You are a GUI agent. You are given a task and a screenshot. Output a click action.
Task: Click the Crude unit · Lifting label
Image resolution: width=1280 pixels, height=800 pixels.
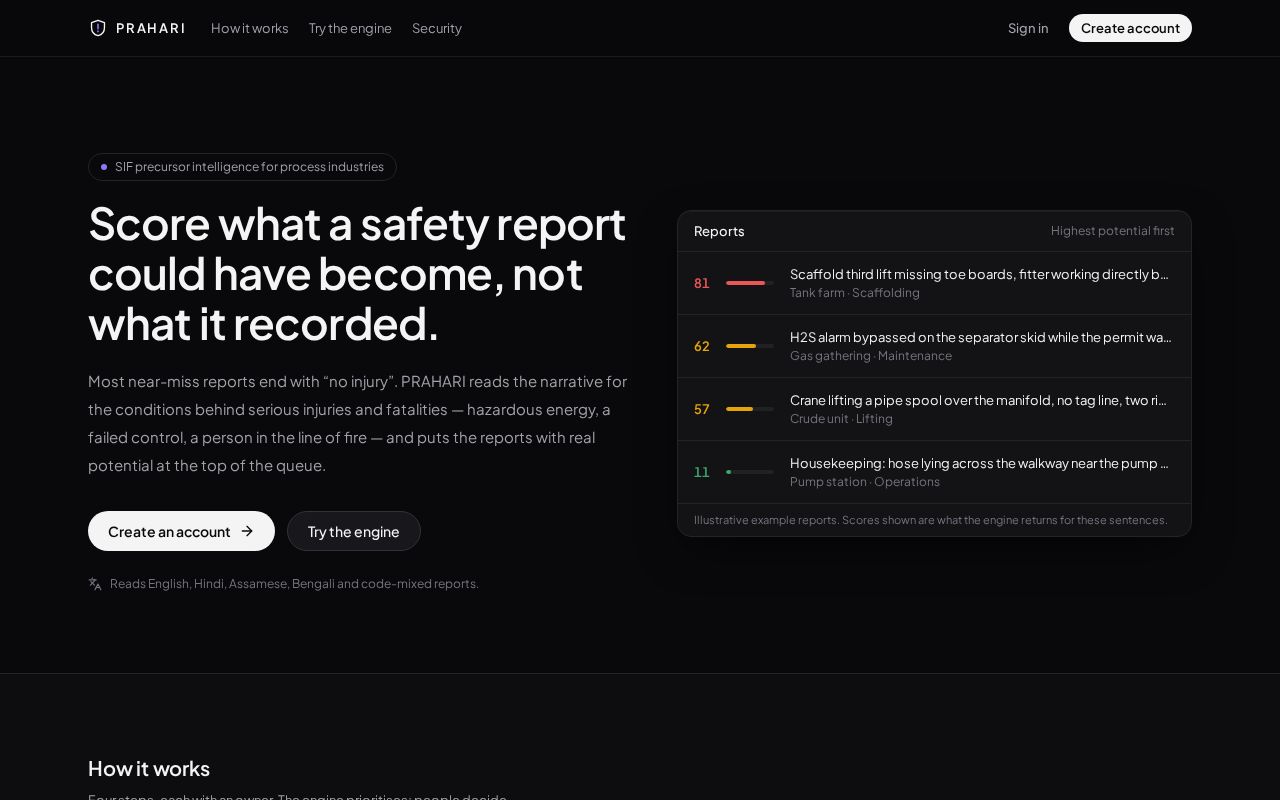(x=841, y=419)
